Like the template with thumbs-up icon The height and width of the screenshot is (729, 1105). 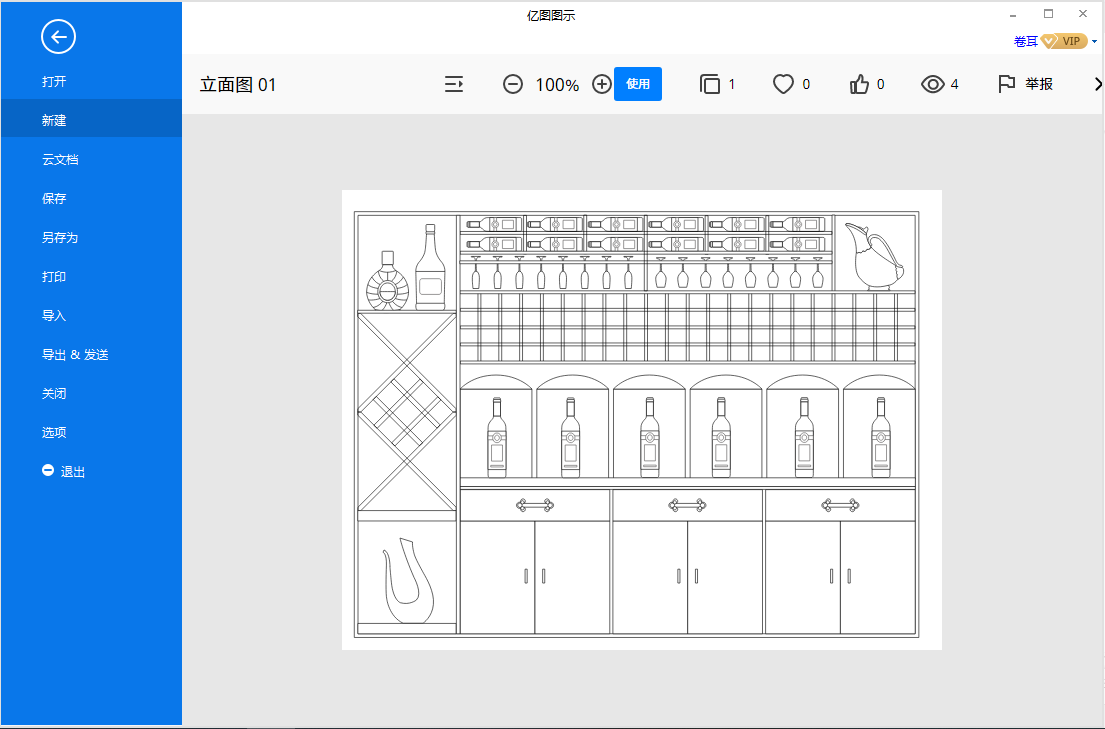(x=859, y=84)
